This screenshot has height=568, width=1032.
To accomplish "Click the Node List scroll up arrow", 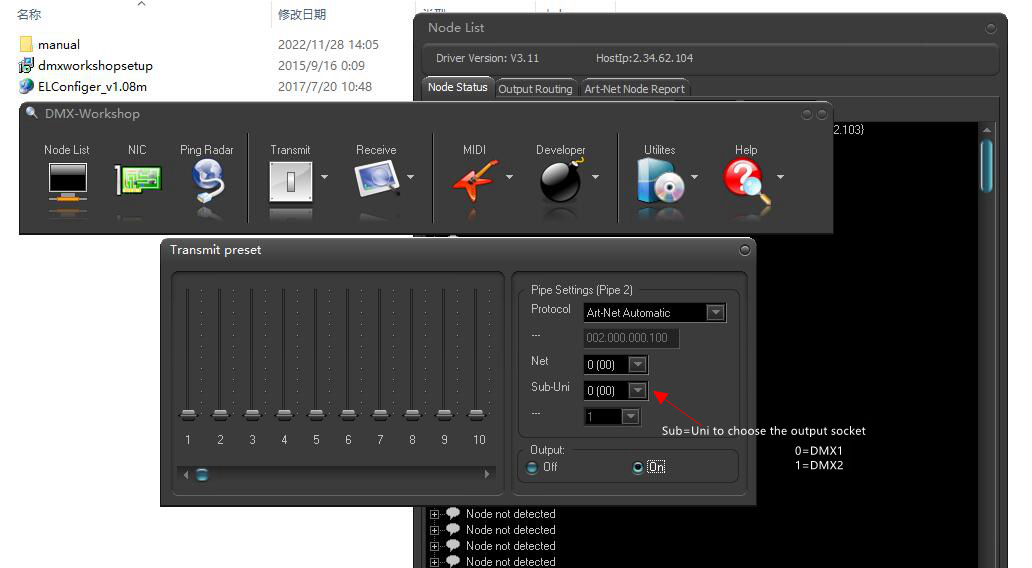I will 986,130.
